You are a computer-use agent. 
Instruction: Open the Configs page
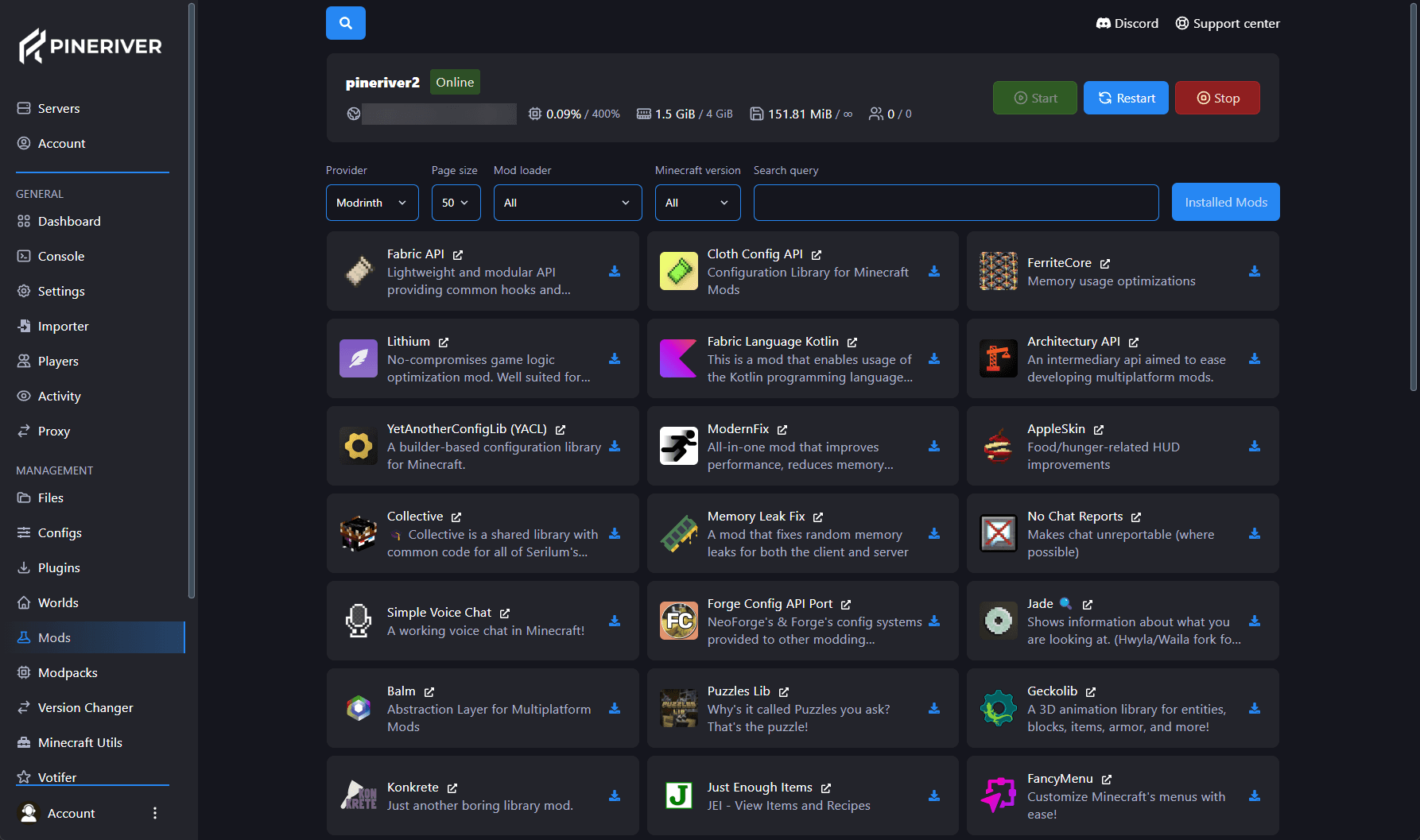60,532
